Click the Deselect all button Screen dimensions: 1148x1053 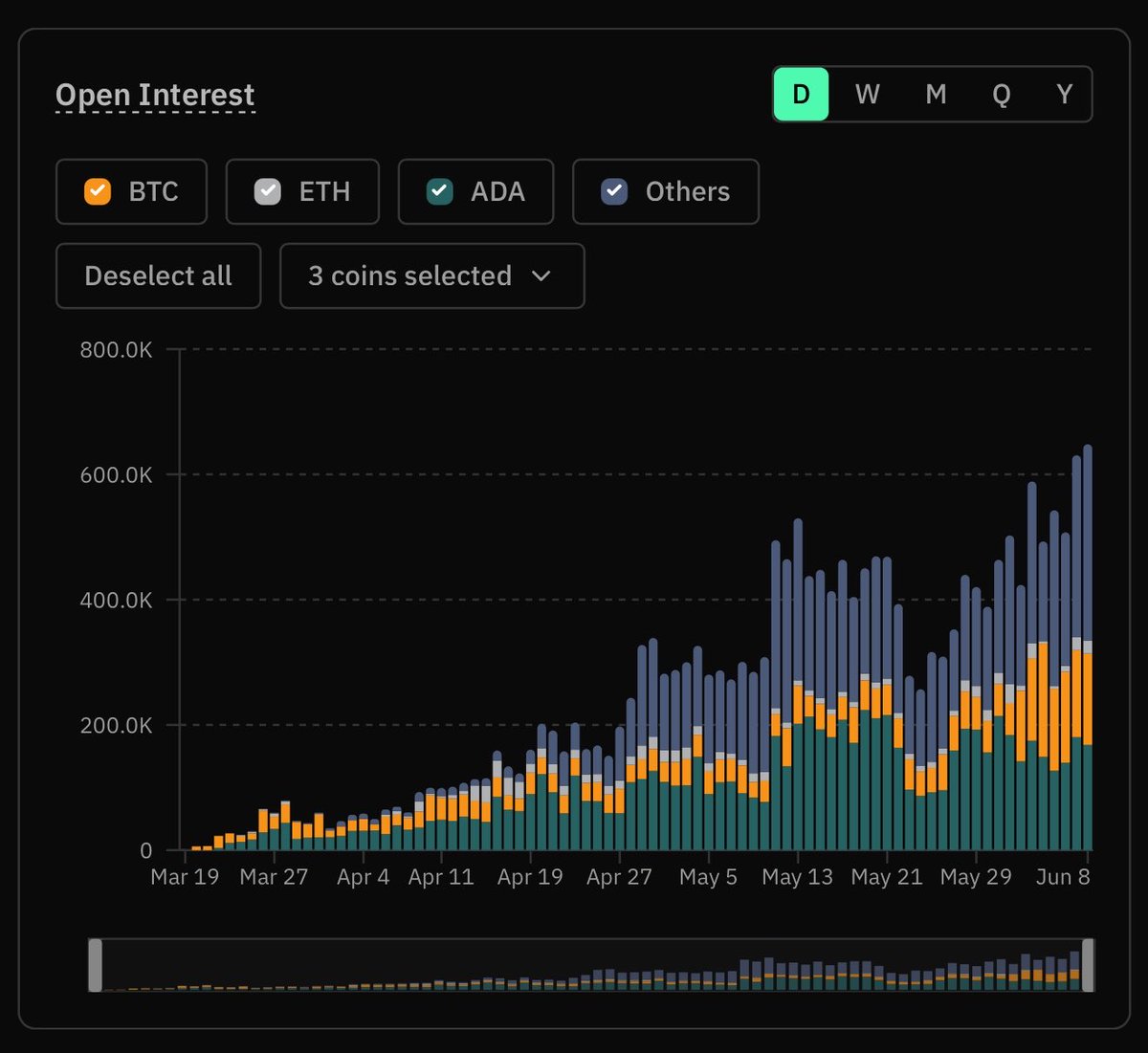(159, 276)
